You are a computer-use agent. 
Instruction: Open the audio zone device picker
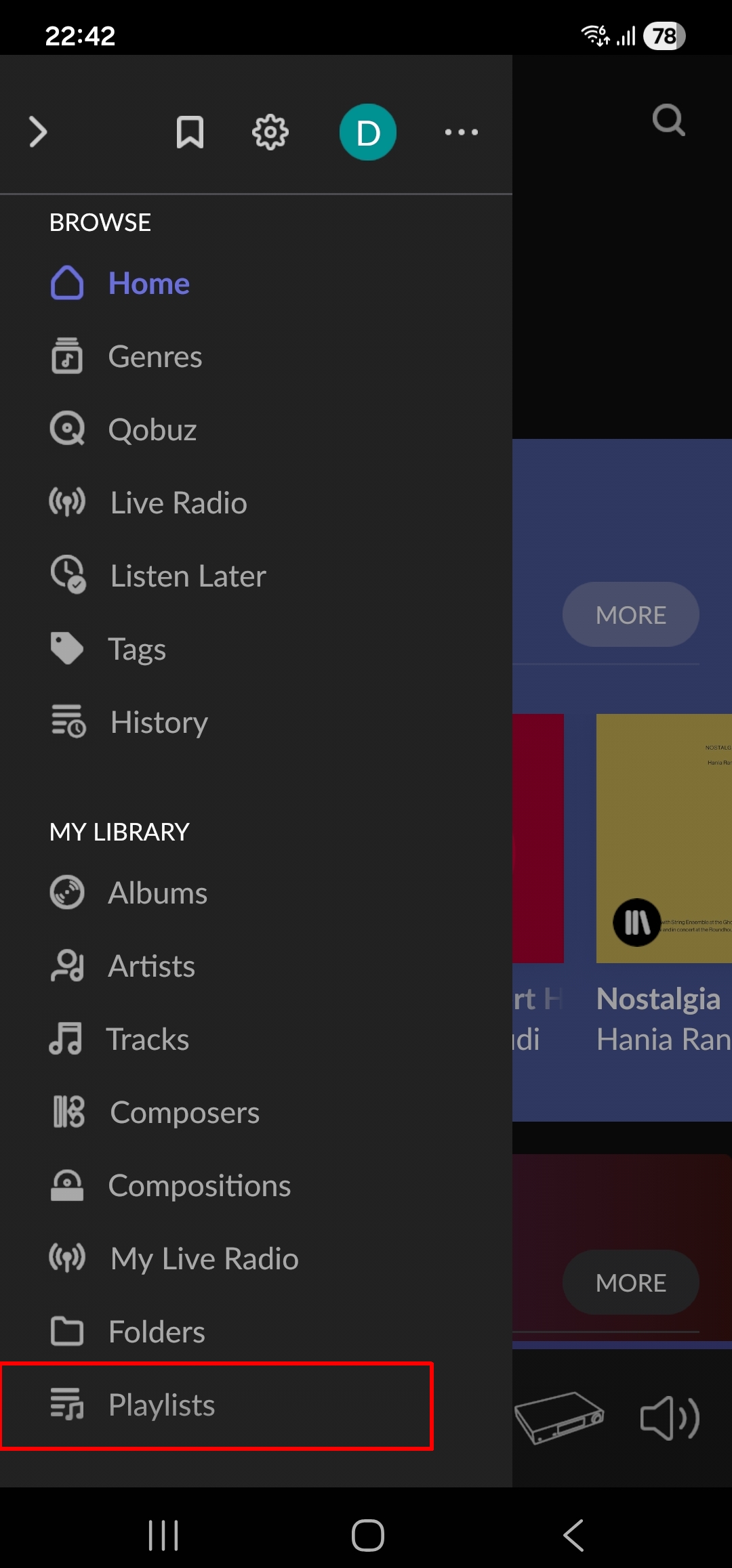[x=558, y=1418]
